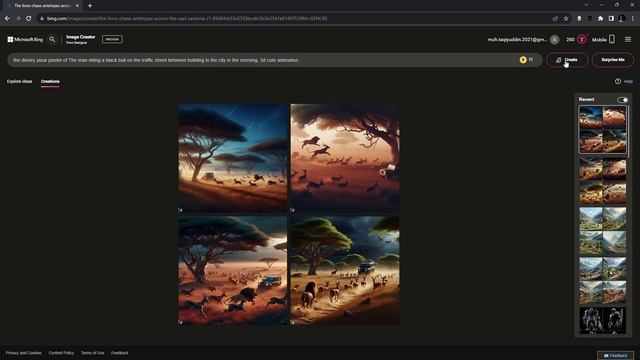The width and height of the screenshot is (640, 360).
Task: Click the rewards points 260 count
Action: (x=570, y=40)
